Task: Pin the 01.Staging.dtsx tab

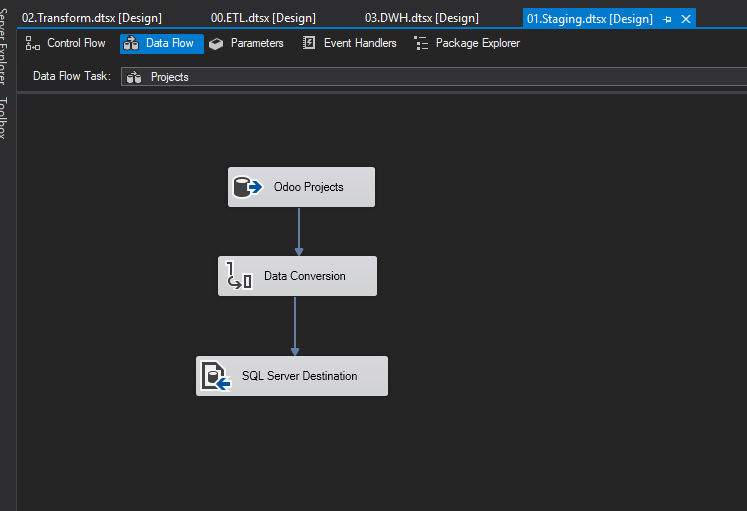Action: tap(667, 20)
